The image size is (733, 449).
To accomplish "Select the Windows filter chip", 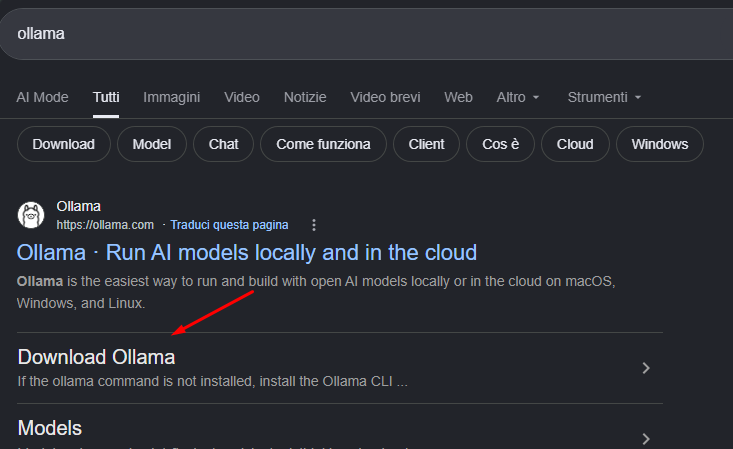I will 660,144.
